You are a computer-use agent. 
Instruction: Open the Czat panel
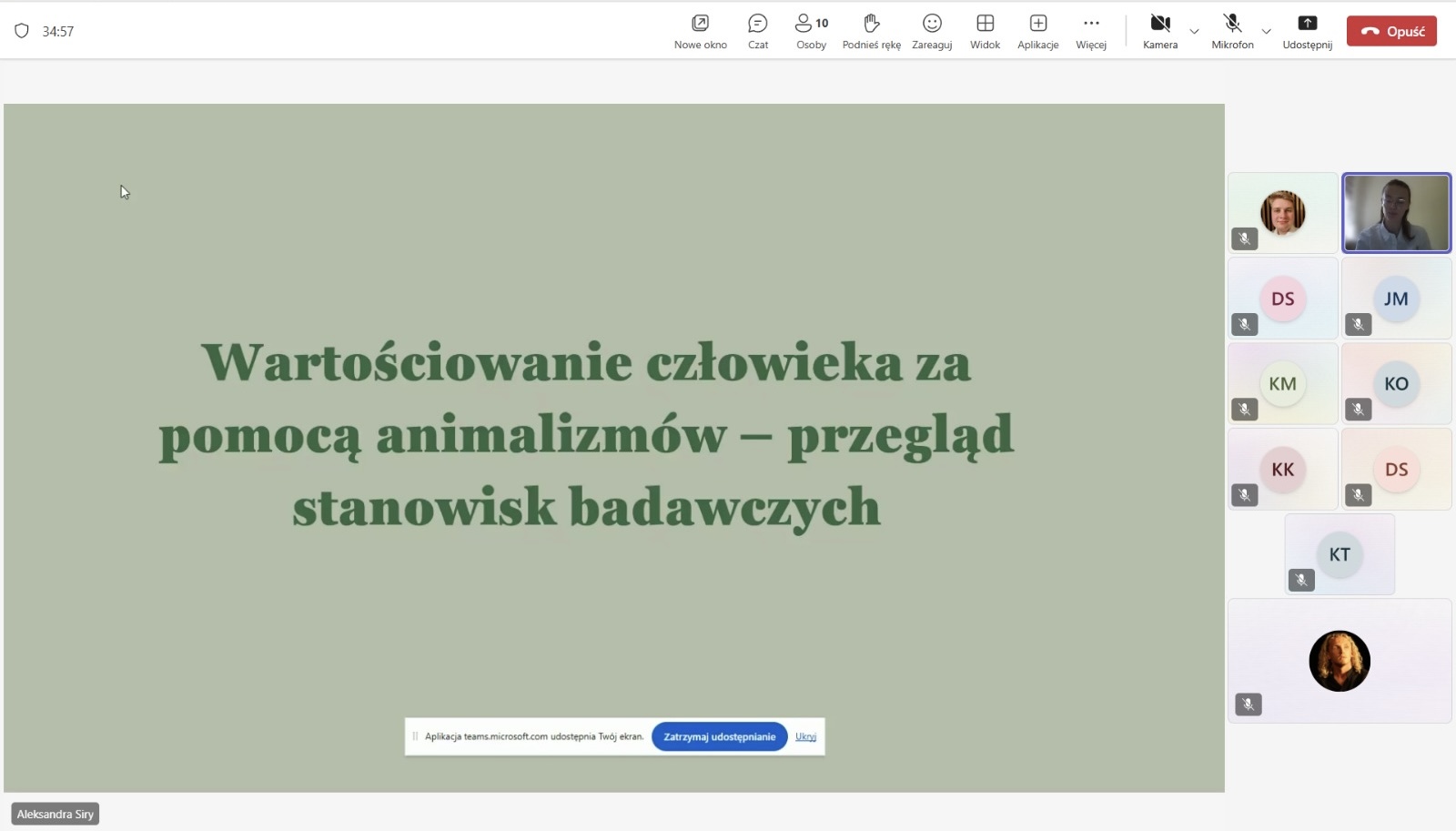[x=757, y=31]
